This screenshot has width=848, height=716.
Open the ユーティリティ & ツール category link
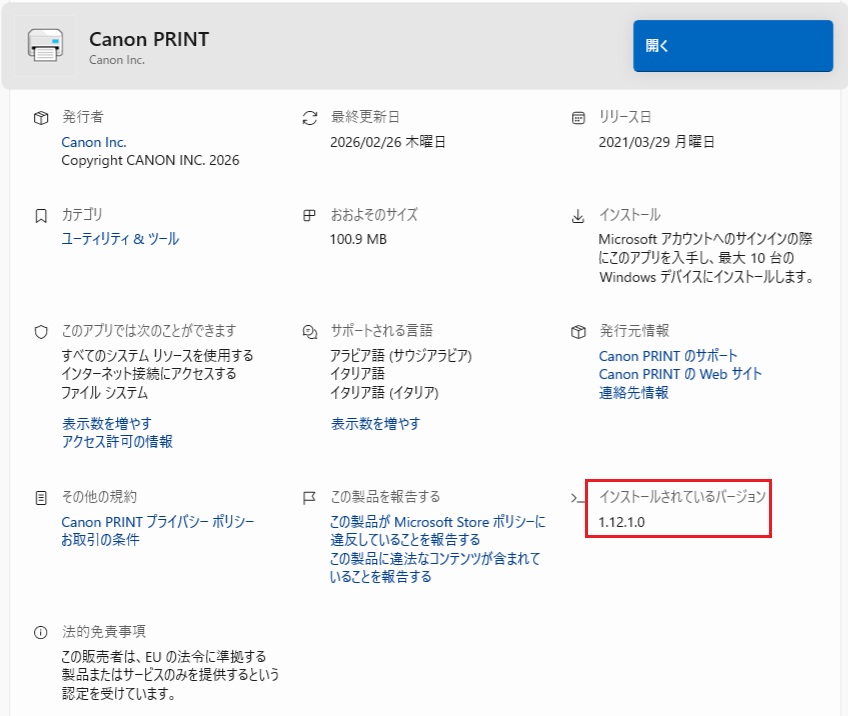(x=120, y=238)
